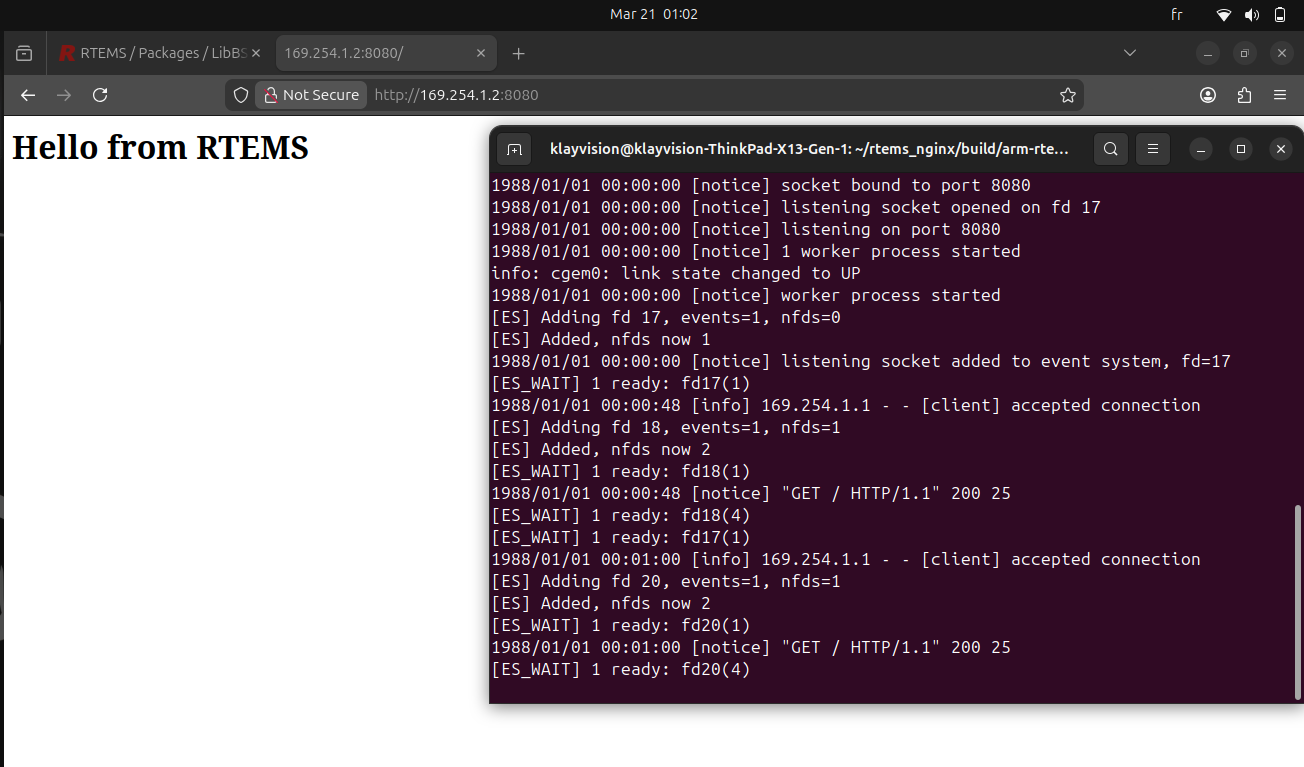Bookmark this page with star icon
This screenshot has width=1304, height=767.
click(1067, 95)
